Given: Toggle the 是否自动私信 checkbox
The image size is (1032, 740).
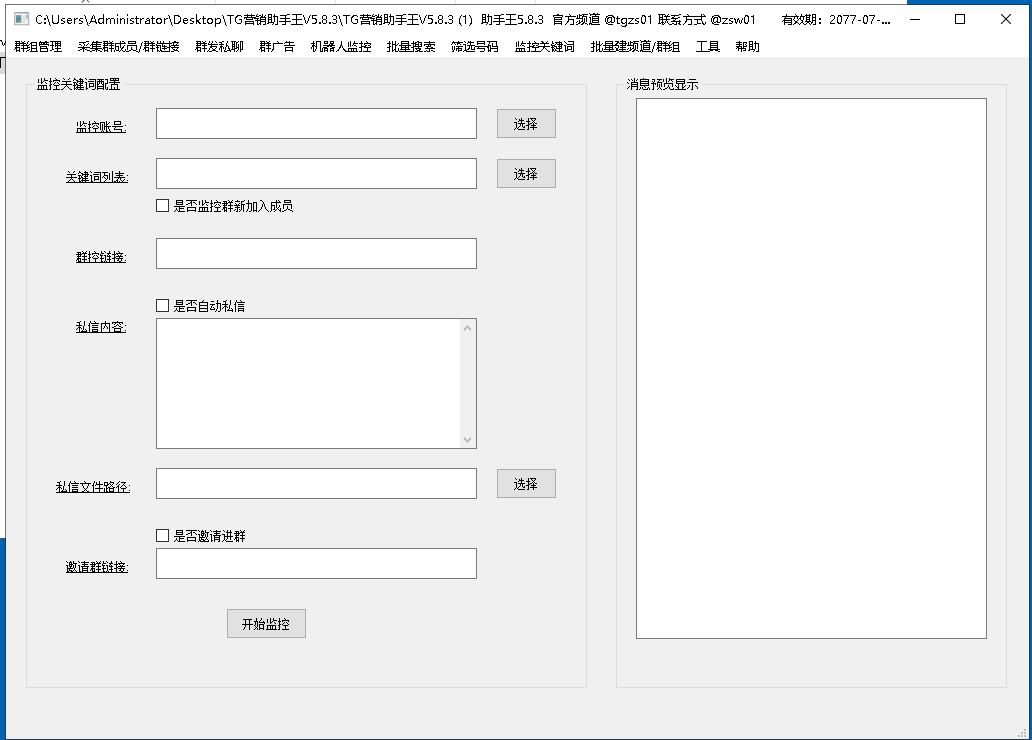Looking at the screenshot, I should (x=163, y=306).
